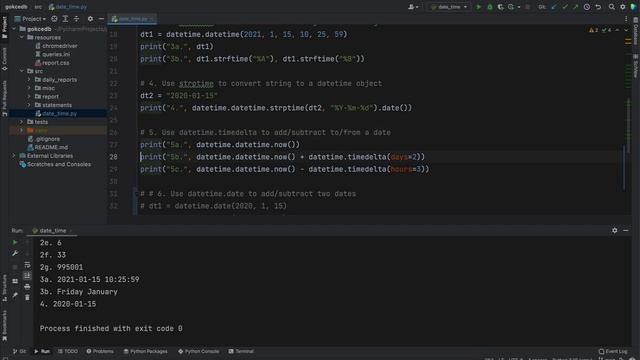Viewport: 640px width, 360px height.
Task: Collapse the src folder
Action: point(22,71)
